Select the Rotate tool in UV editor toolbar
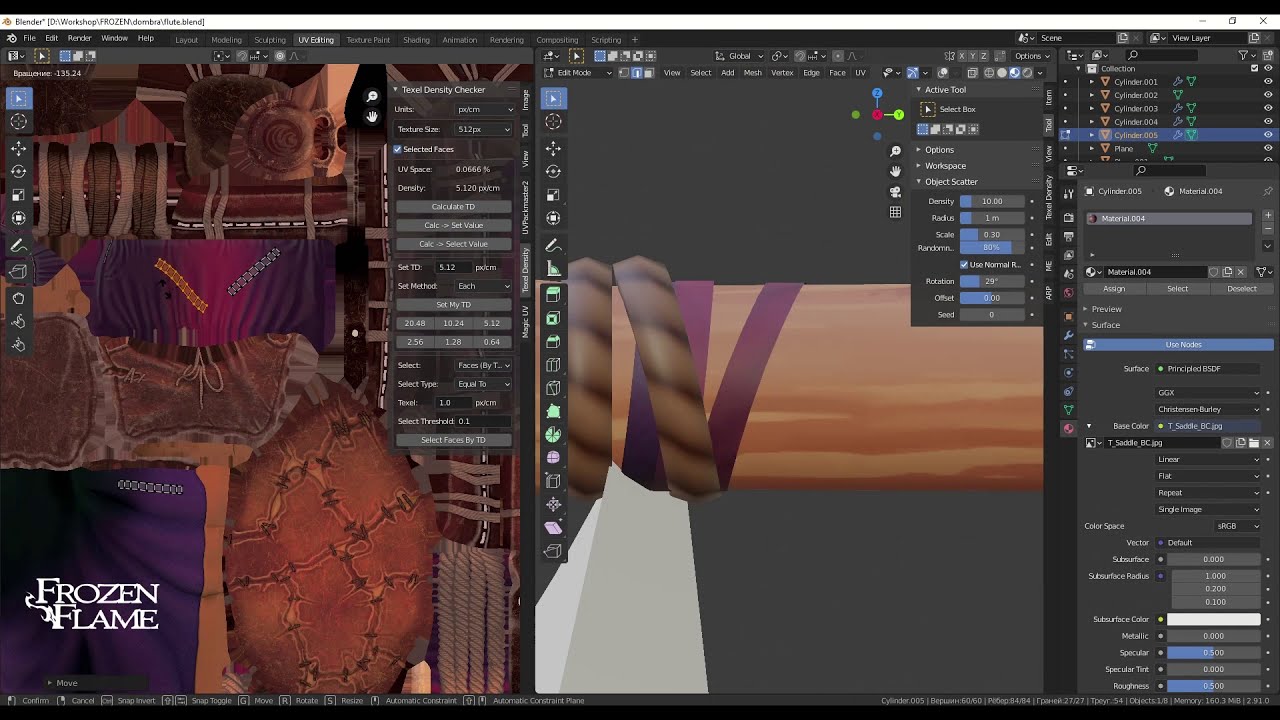This screenshot has height=720, width=1280. coord(19,171)
